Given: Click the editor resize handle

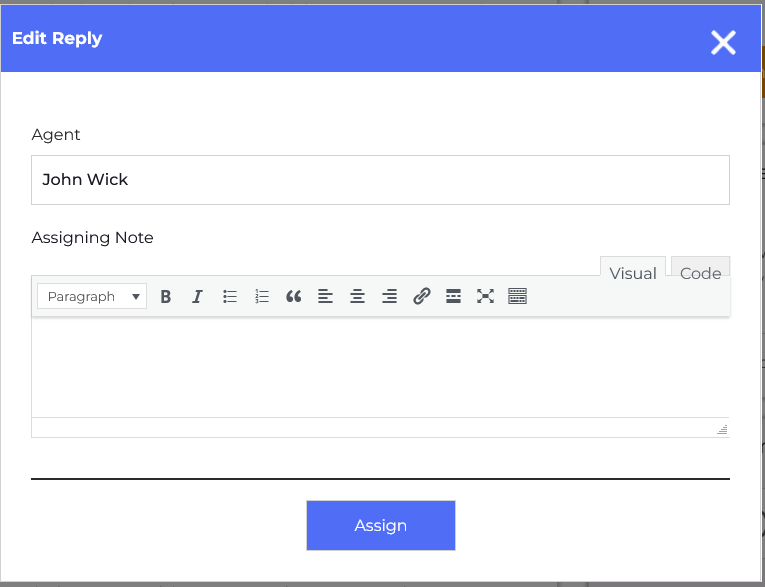Looking at the screenshot, I should click(722, 429).
